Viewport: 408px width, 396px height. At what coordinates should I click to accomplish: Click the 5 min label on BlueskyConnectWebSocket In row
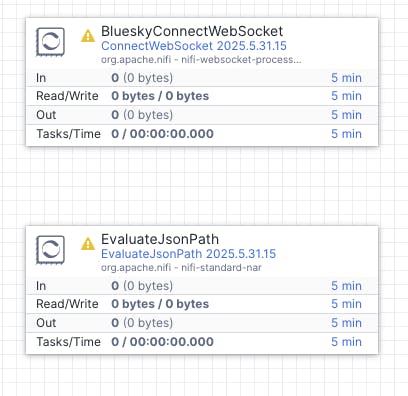(346, 78)
